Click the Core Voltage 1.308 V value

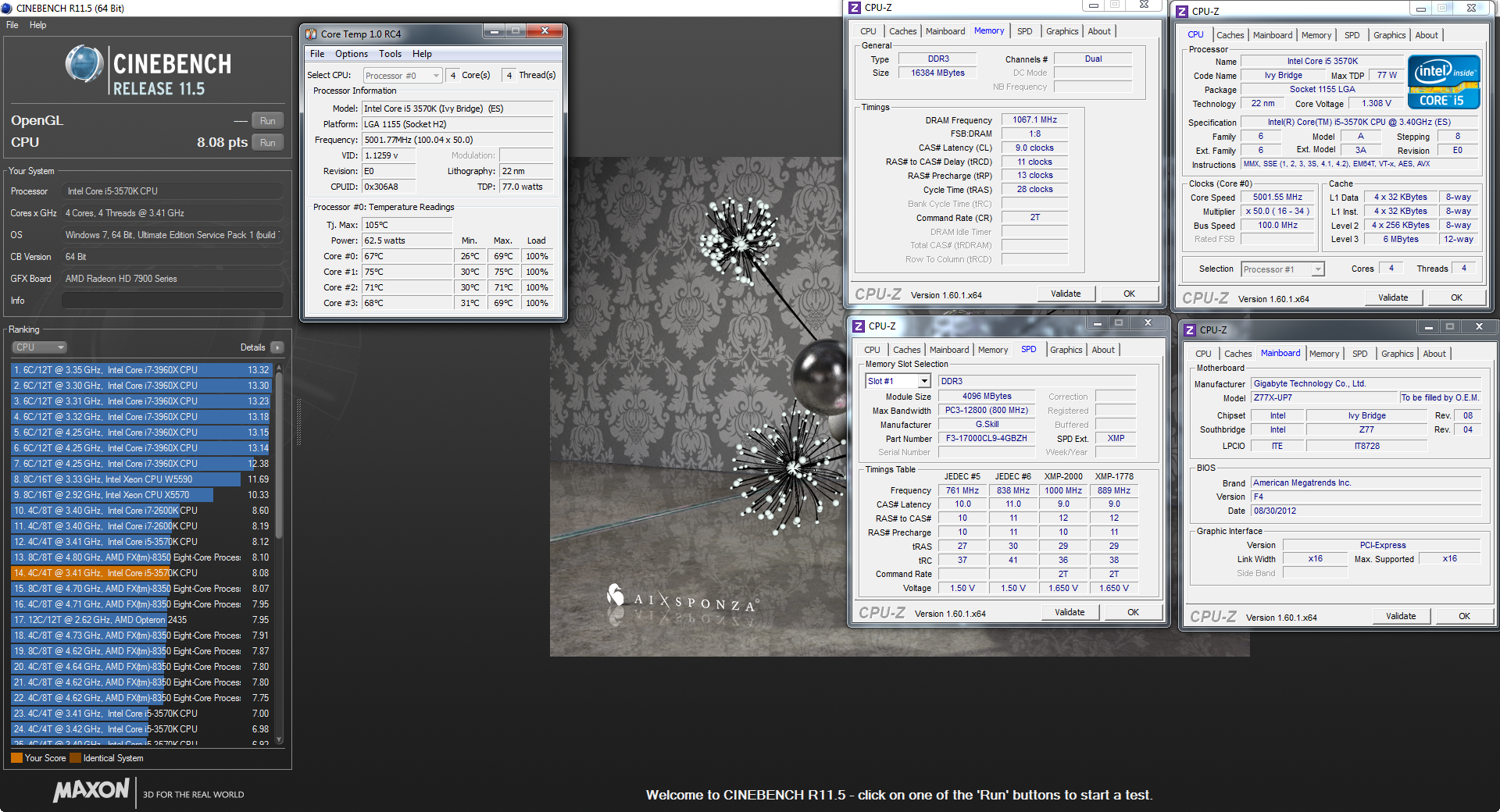1377,104
